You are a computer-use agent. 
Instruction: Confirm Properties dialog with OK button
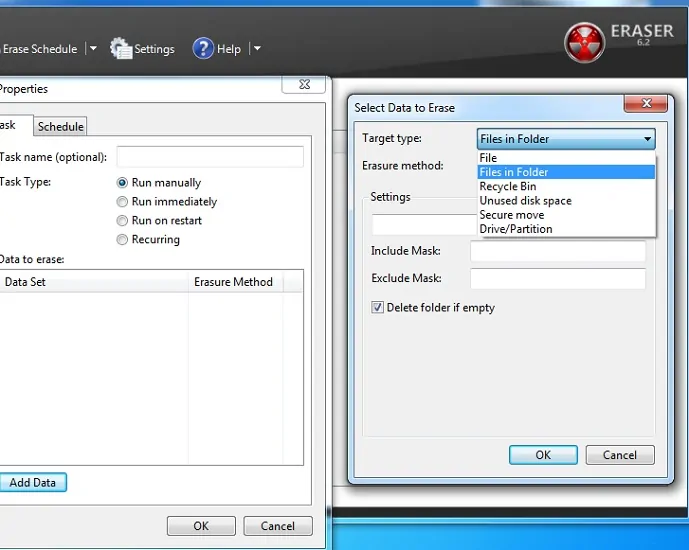[201, 526]
